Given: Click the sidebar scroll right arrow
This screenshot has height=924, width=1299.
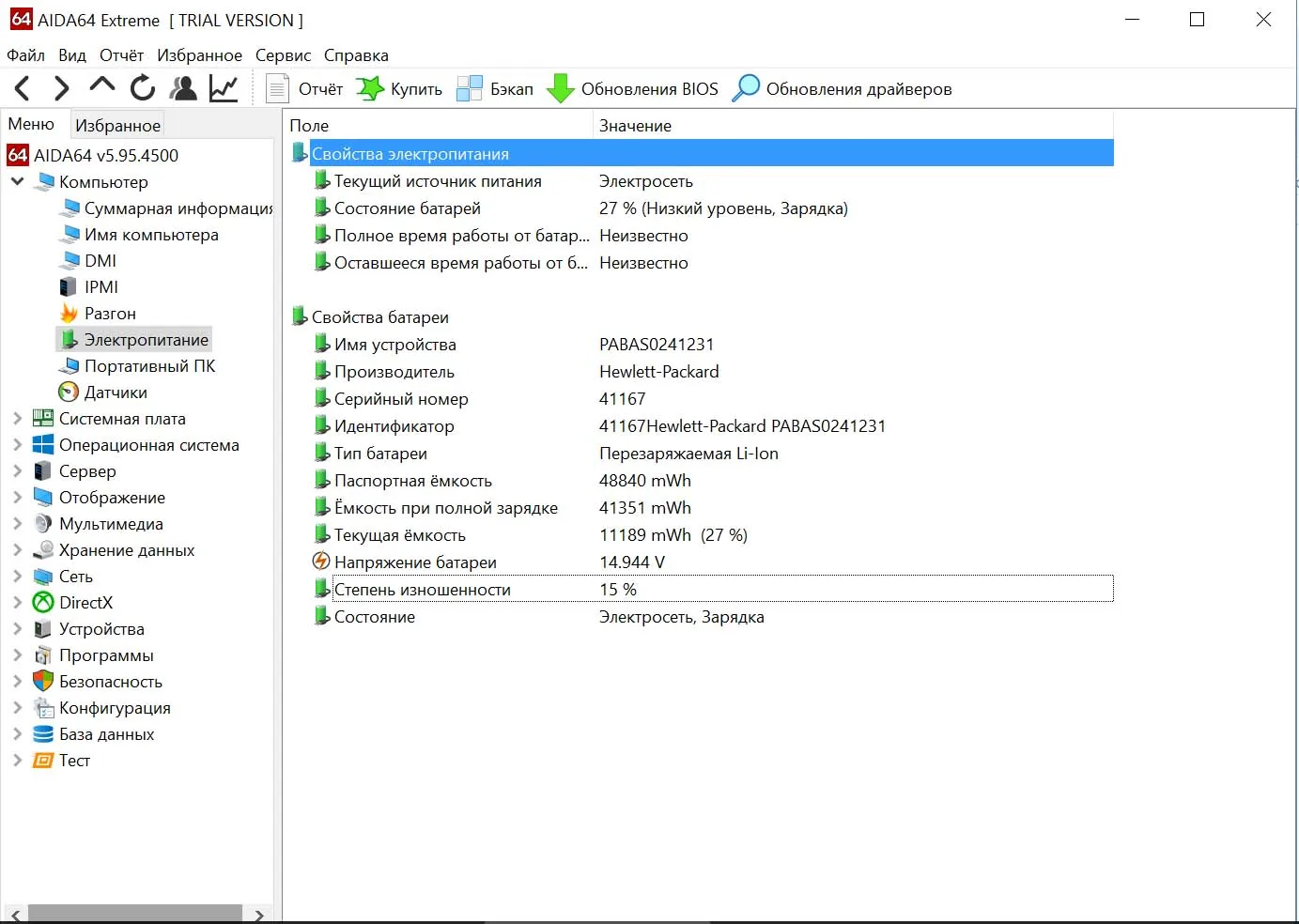Looking at the screenshot, I should click(x=258, y=914).
